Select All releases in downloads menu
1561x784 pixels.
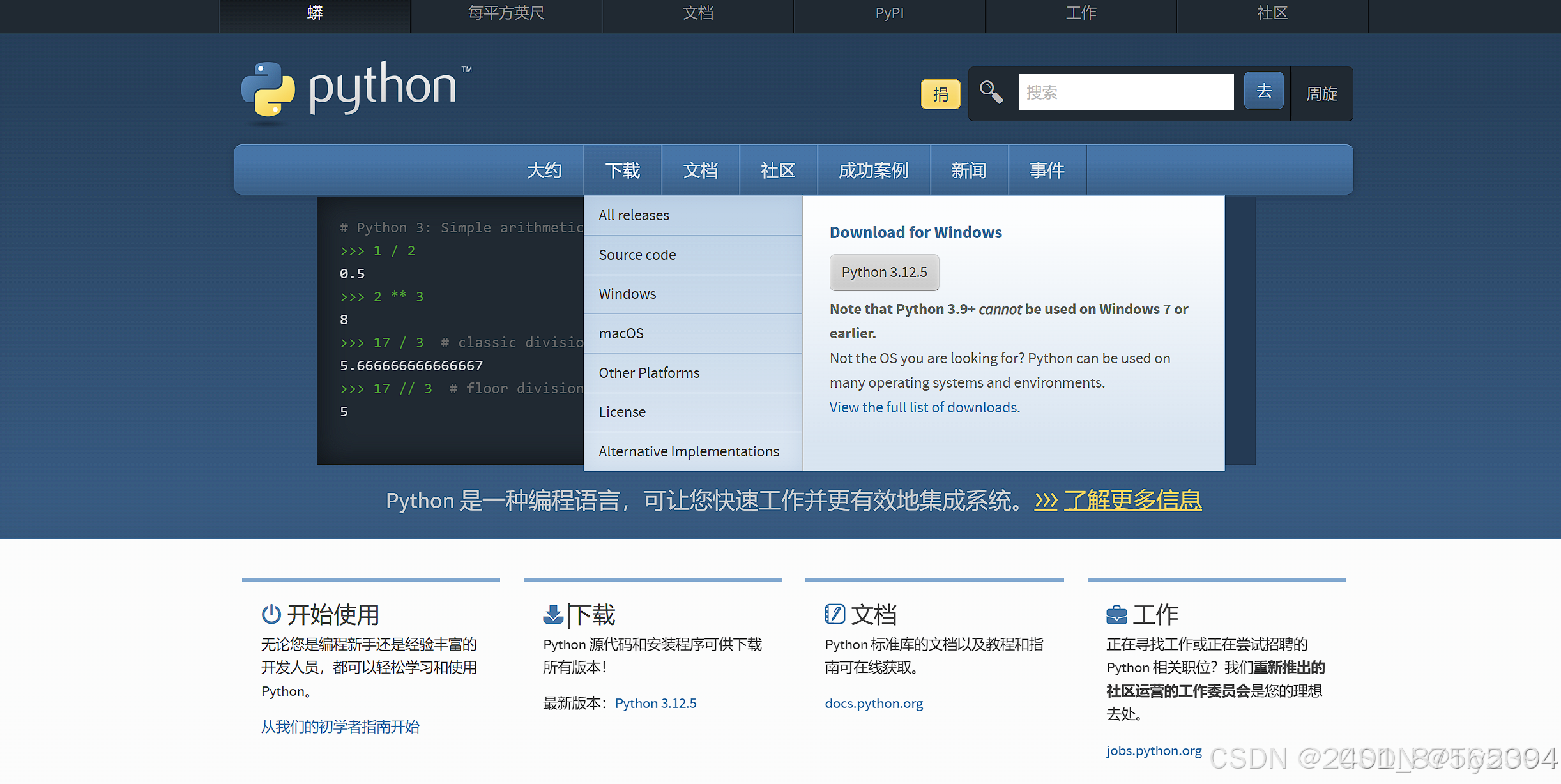coord(634,216)
